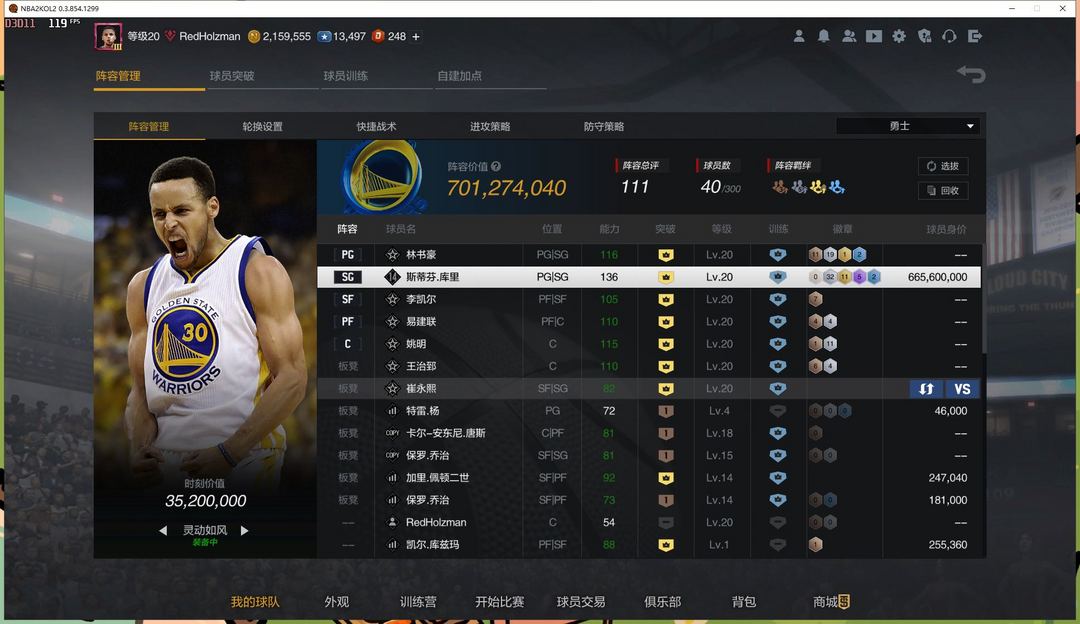Screen dimensions: 1080x624
Task: Select the 王治郅 player row name
Action: click(421, 366)
